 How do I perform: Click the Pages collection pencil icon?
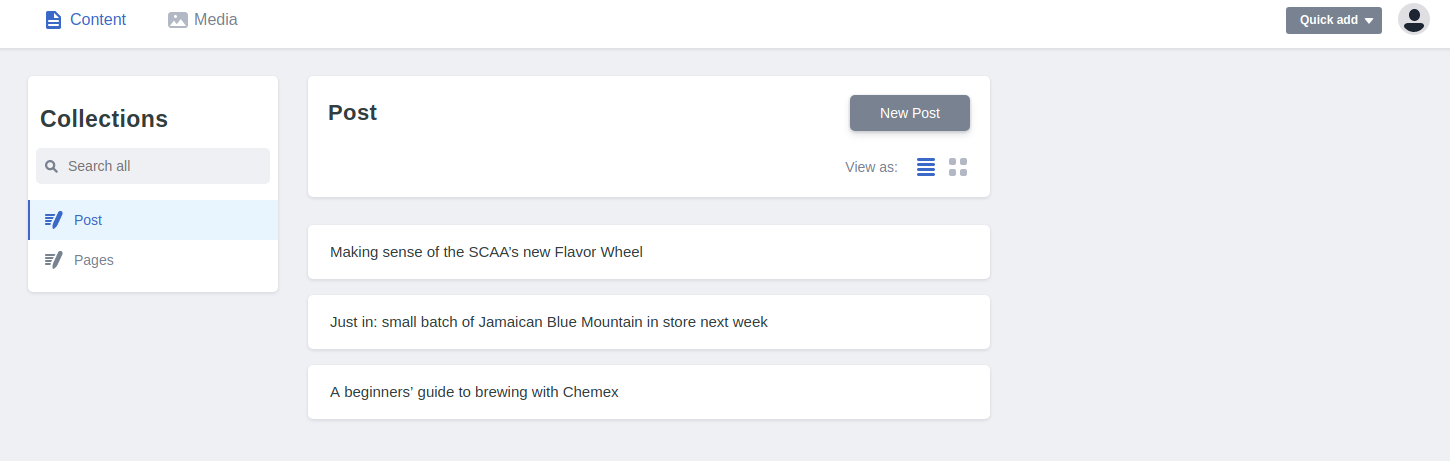click(x=54, y=260)
